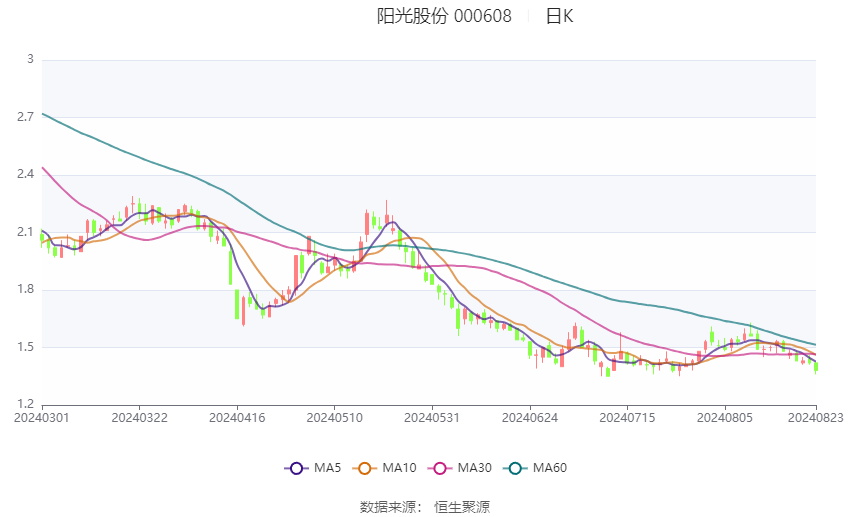Click y-axis value 2.1
This screenshot has height=517, width=850.
click(25, 232)
